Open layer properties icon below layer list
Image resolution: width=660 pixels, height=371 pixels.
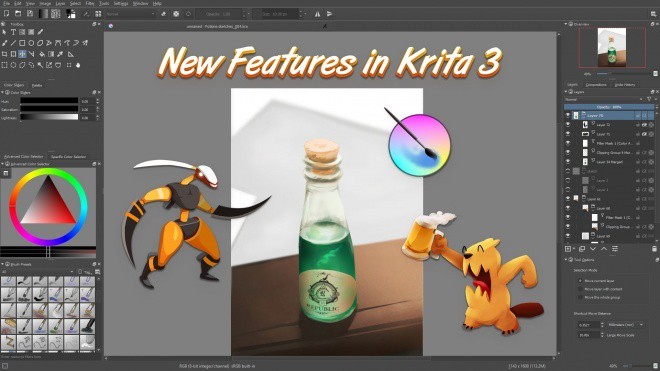(615, 249)
